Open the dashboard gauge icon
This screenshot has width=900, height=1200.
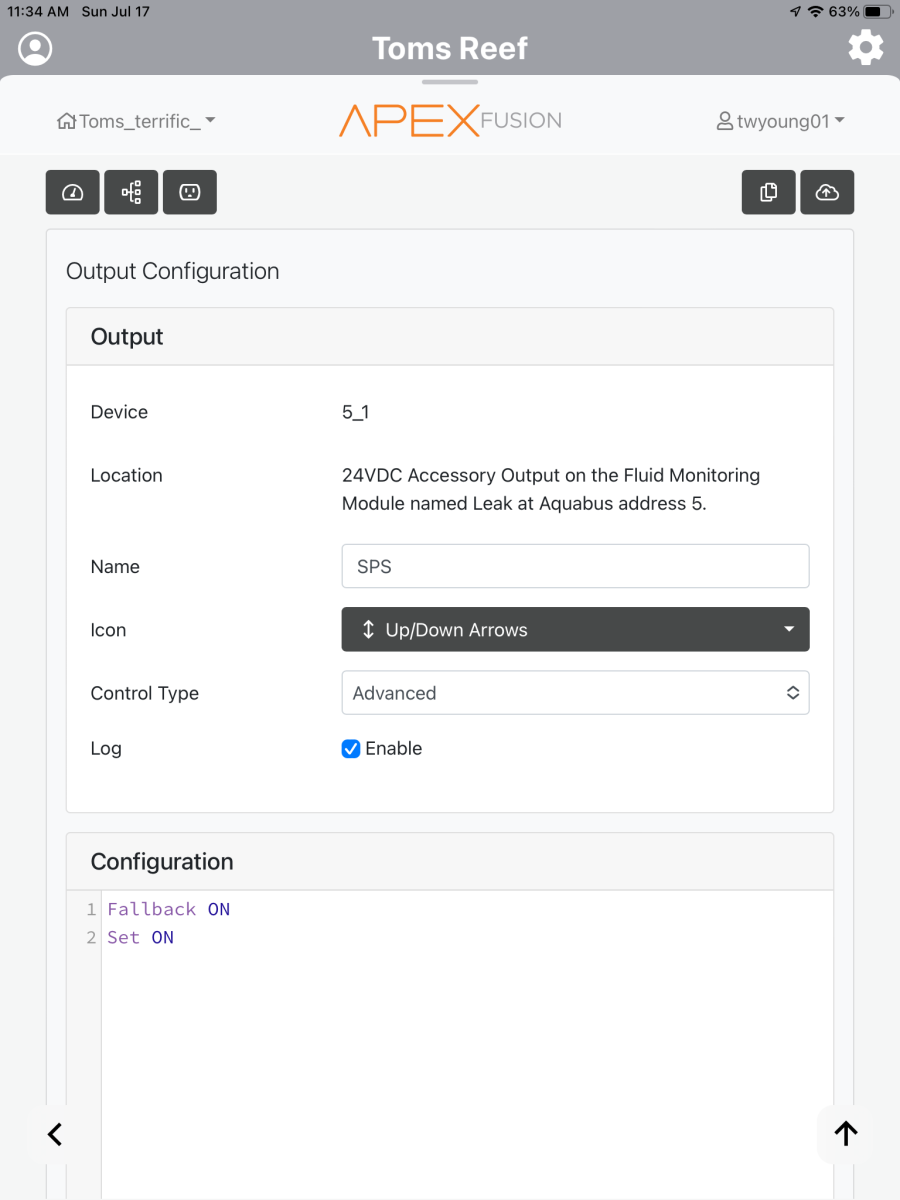(73, 193)
